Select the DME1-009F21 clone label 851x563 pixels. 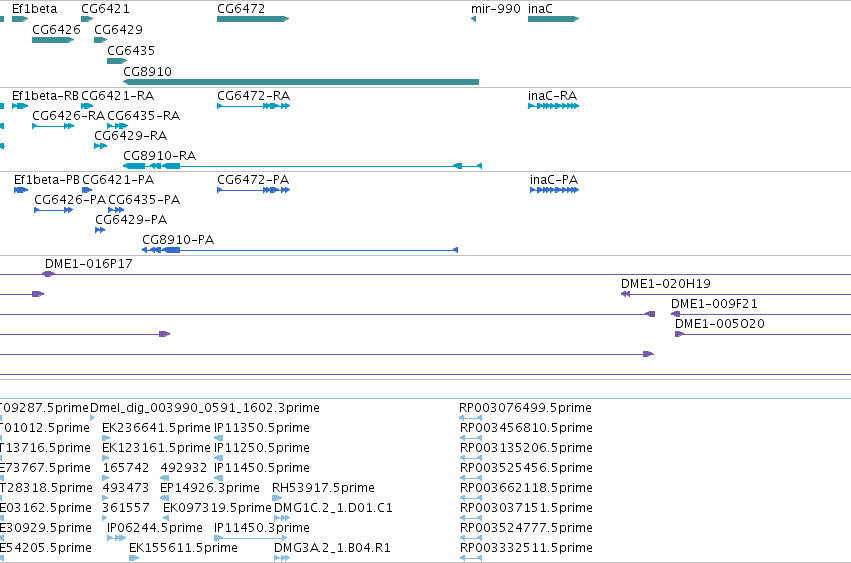tap(714, 304)
